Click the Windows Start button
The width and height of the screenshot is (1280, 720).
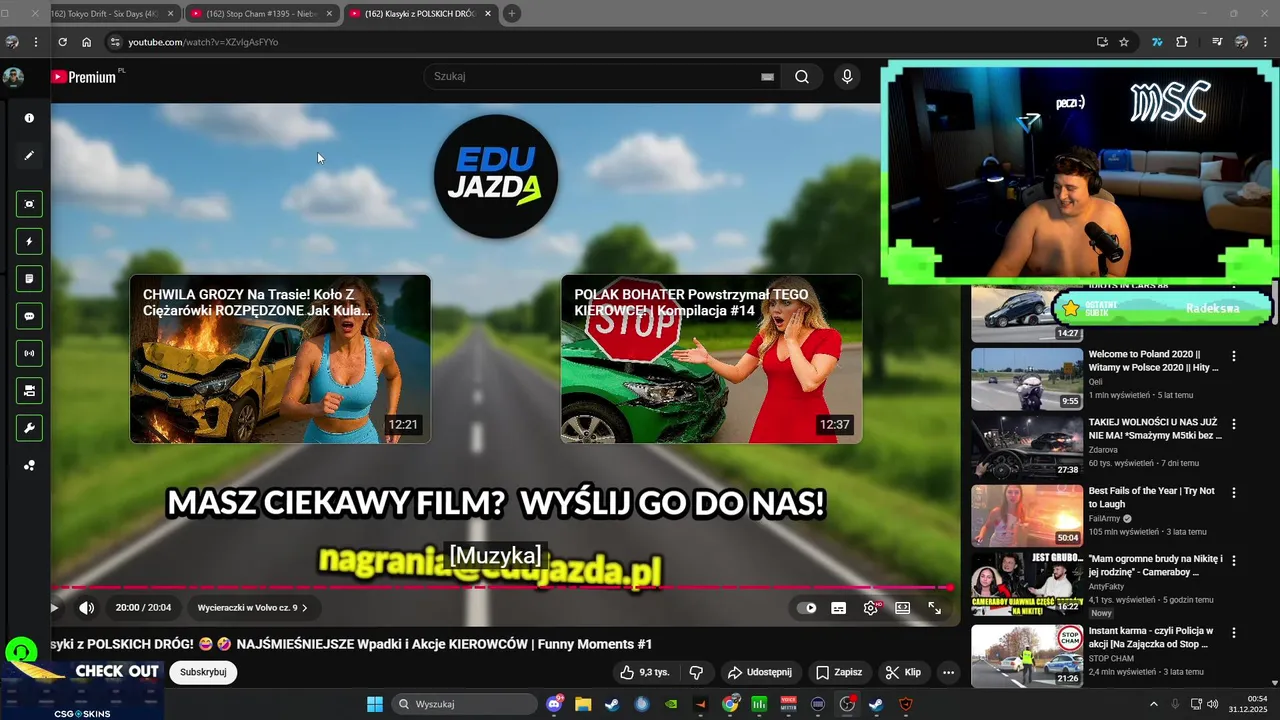click(x=375, y=704)
